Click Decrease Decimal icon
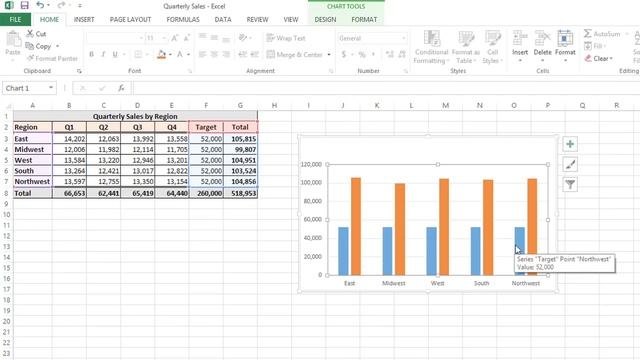Viewport: 640px width, 360px height. tap(402, 54)
